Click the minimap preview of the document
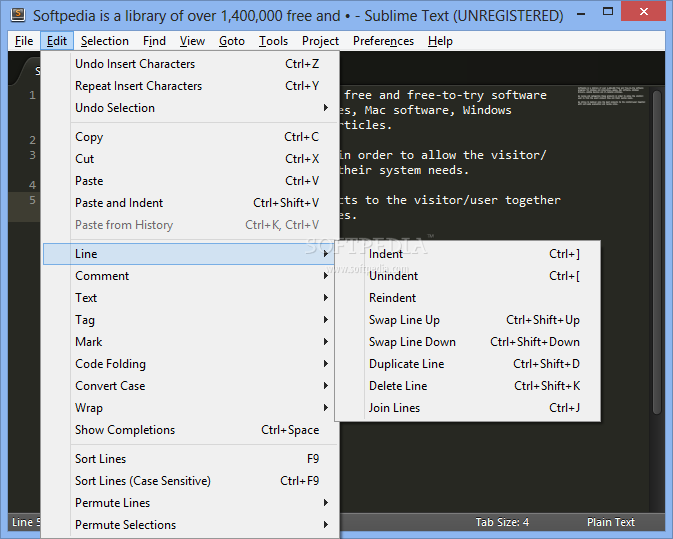Viewport: 673px width, 539px height. coord(611,96)
